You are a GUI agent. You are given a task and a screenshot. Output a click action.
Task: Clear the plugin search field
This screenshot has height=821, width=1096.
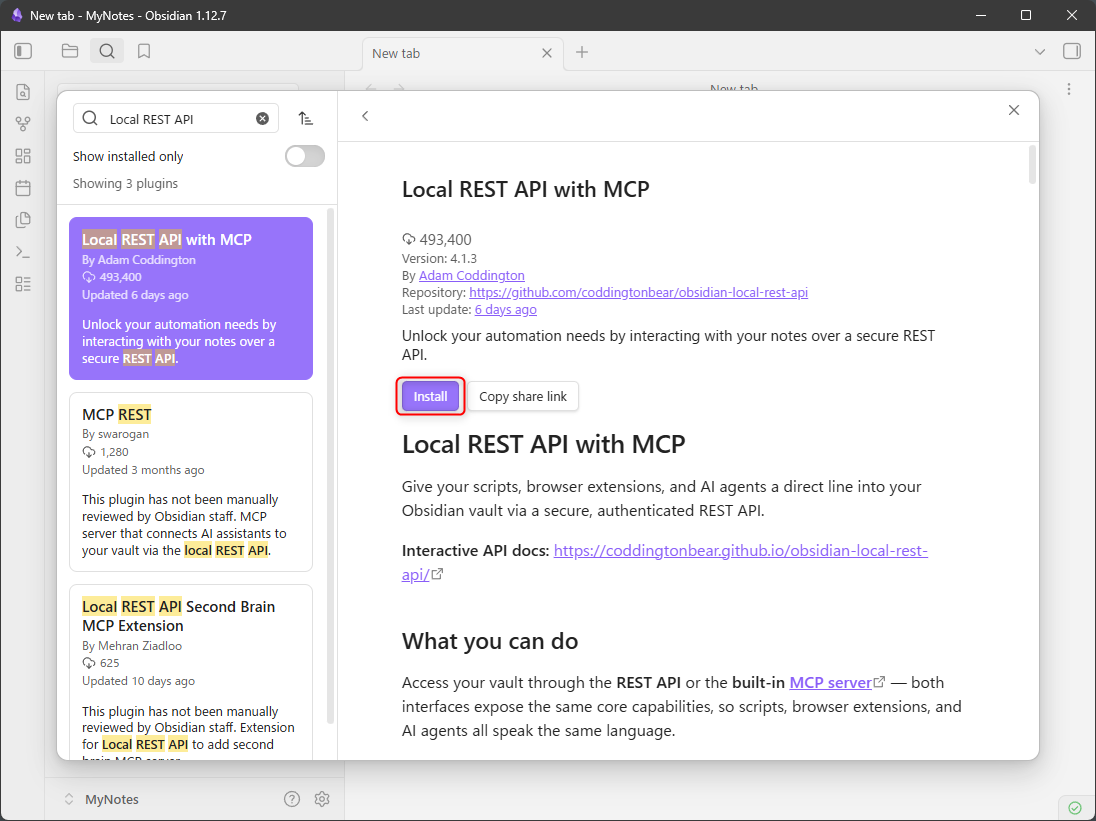point(262,119)
